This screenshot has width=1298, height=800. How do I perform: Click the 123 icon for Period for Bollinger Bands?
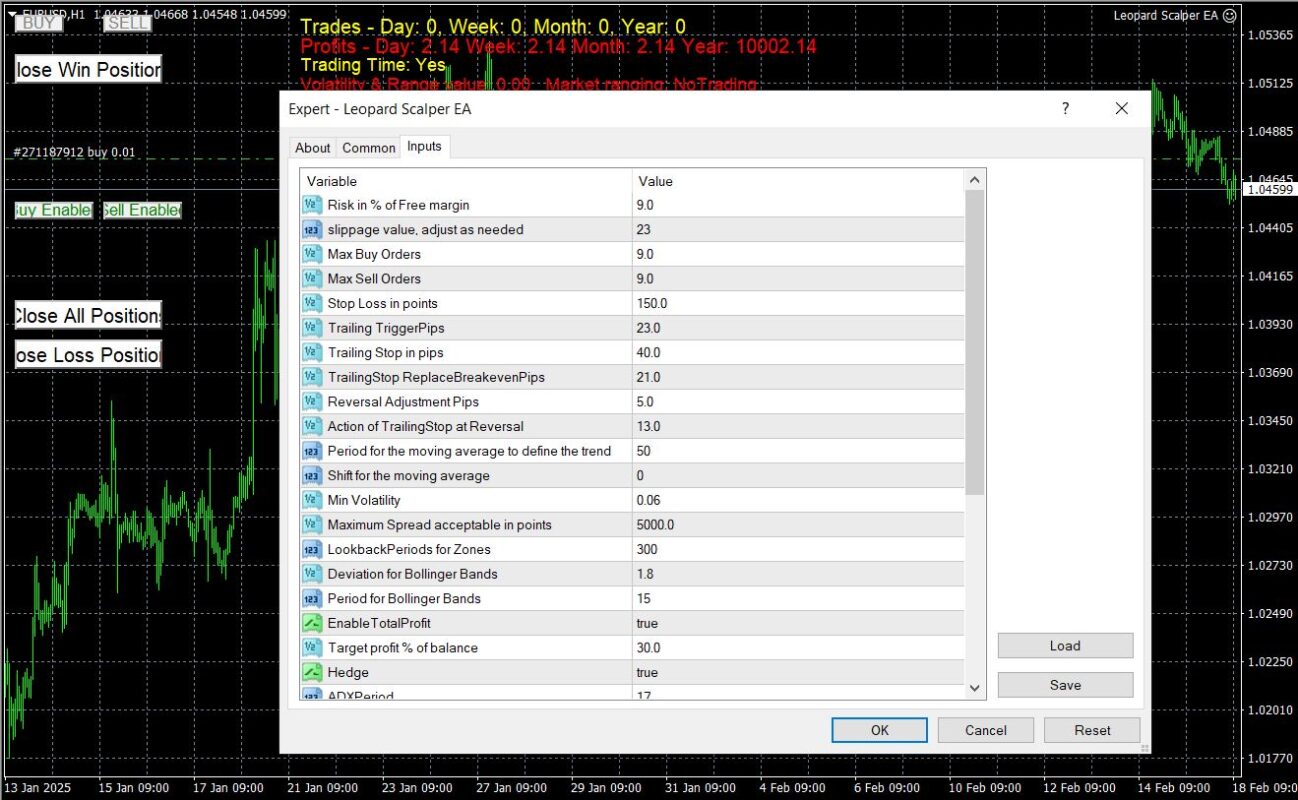311,598
